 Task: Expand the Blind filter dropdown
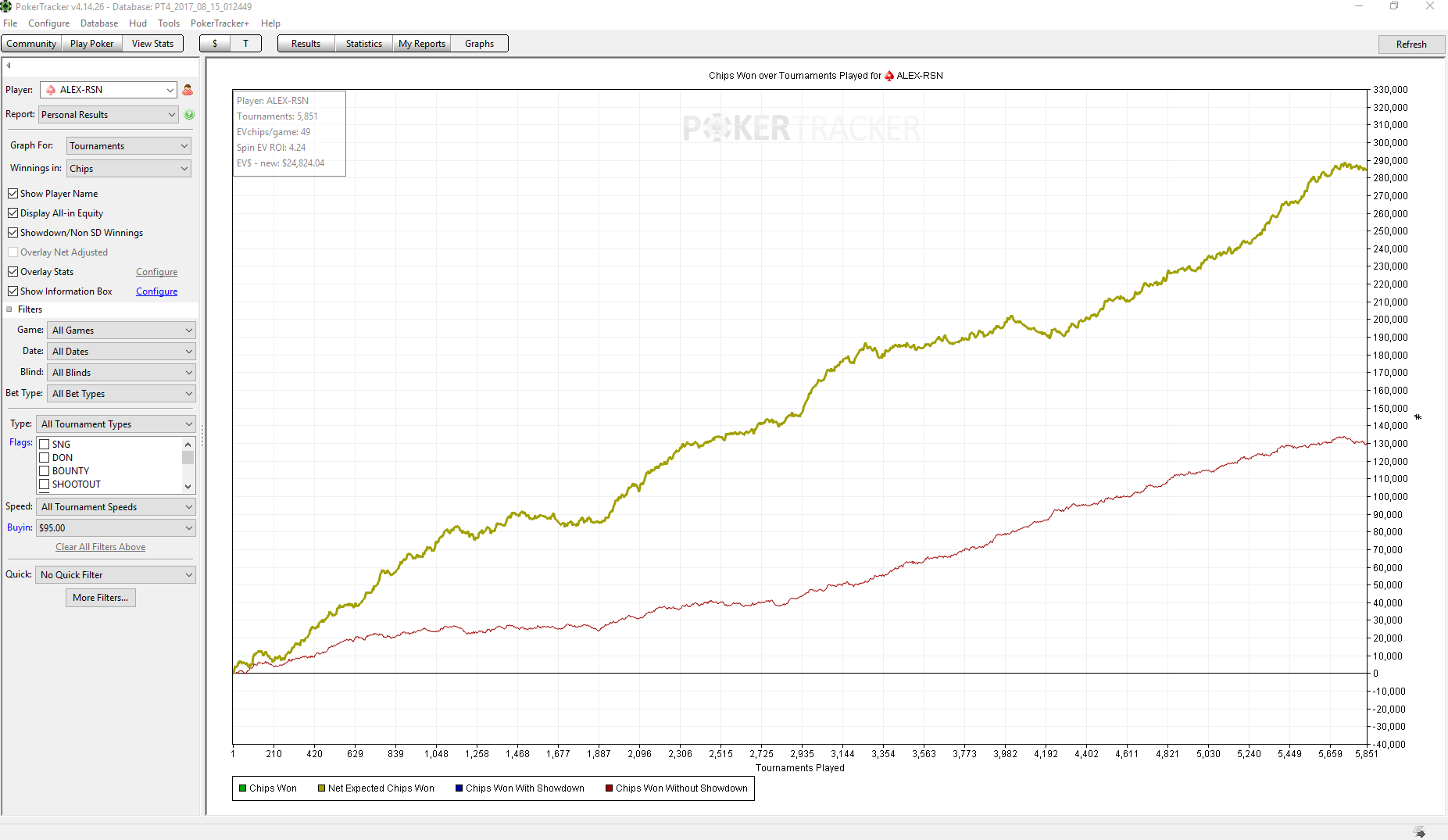tap(121, 373)
